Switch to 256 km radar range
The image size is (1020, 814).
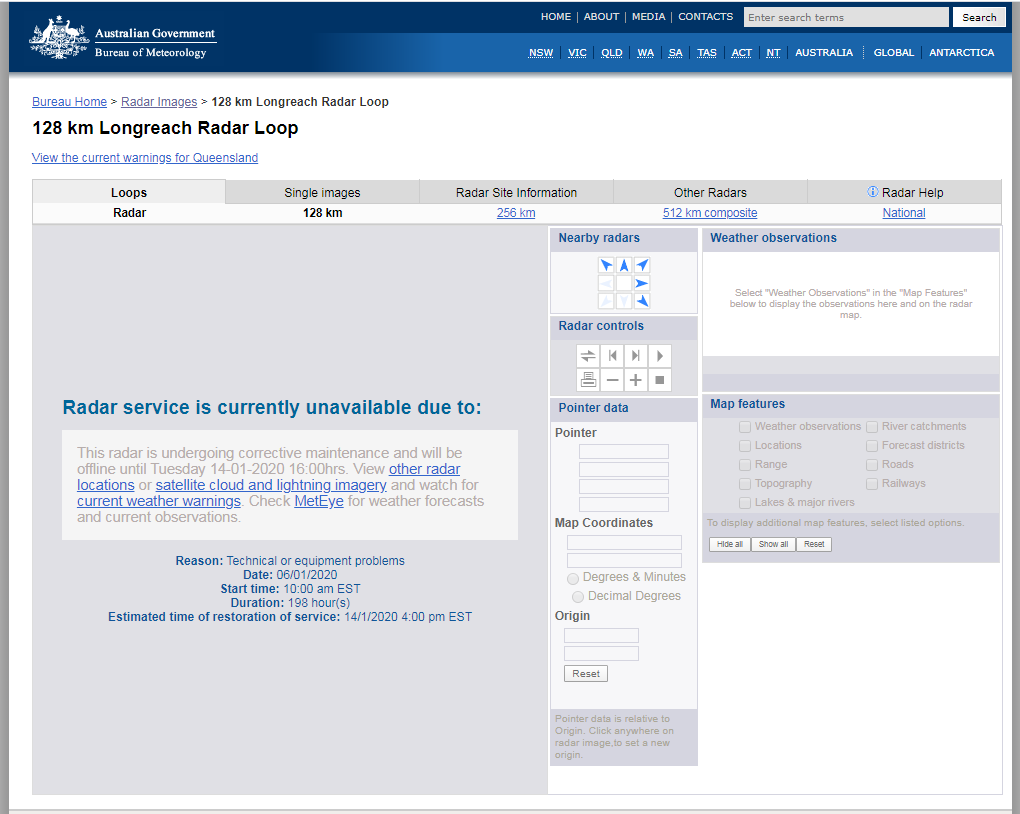coord(516,213)
